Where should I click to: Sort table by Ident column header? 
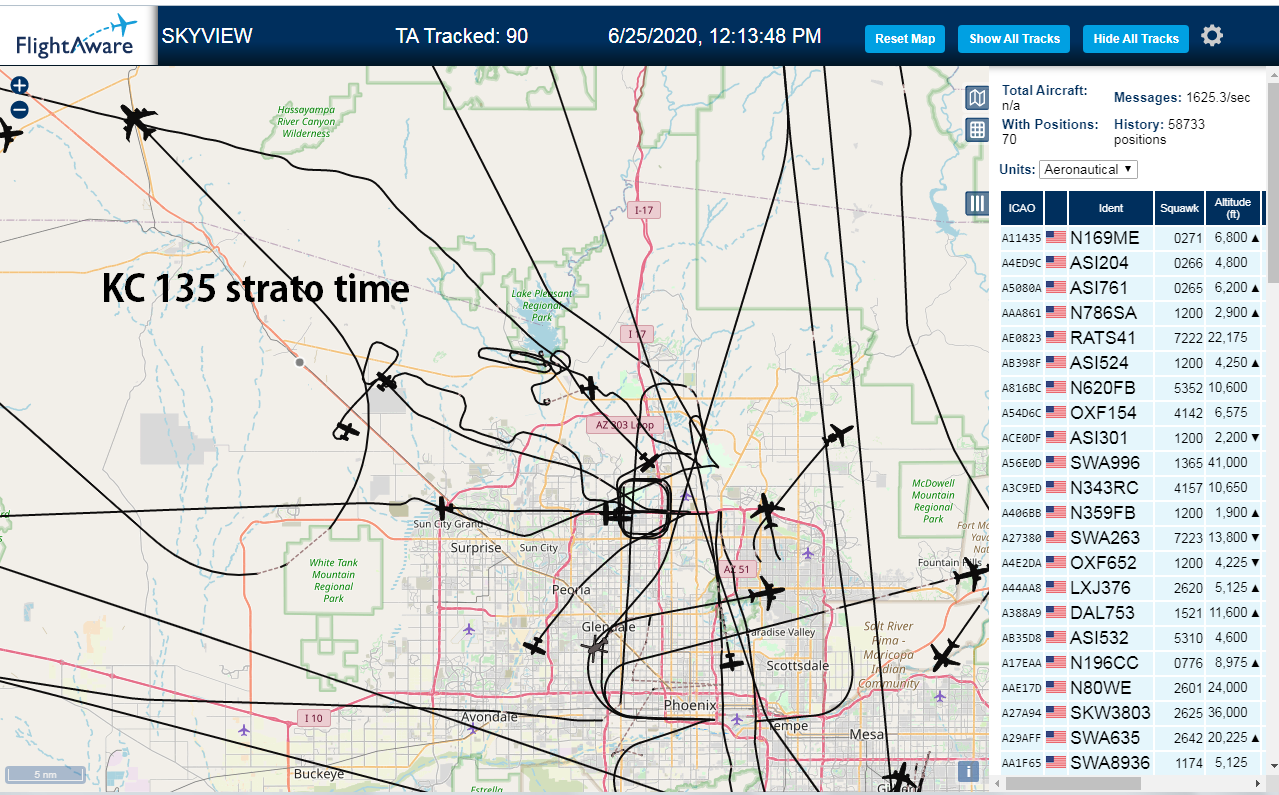coord(1110,208)
